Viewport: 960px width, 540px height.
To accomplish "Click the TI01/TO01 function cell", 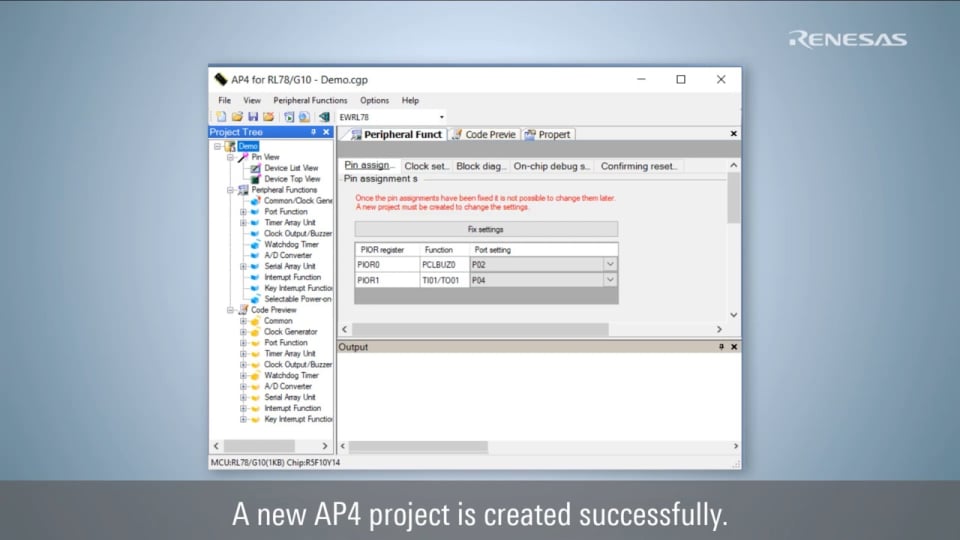I will [x=444, y=280].
